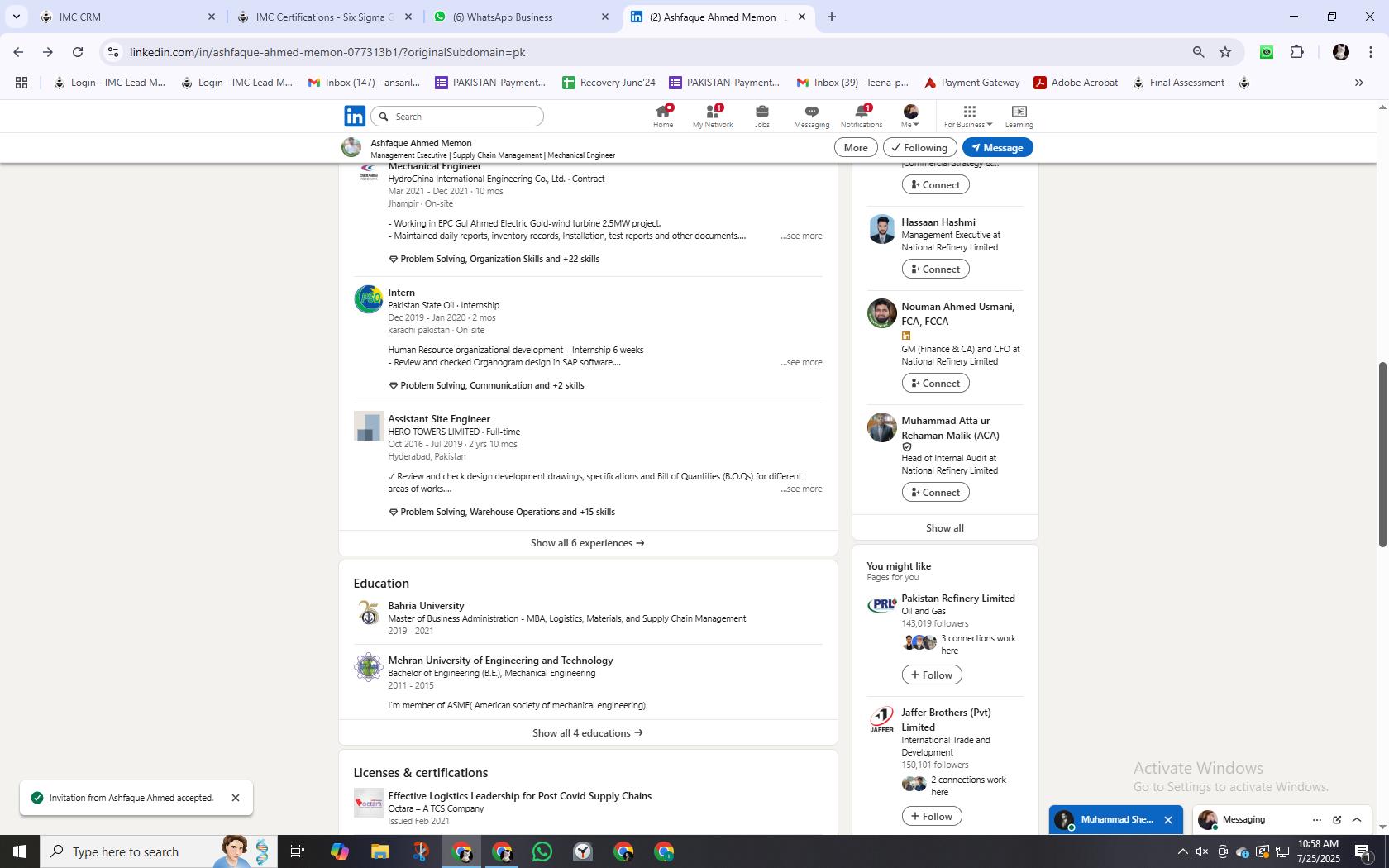Open File Explorer from taskbar

pos(379,851)
